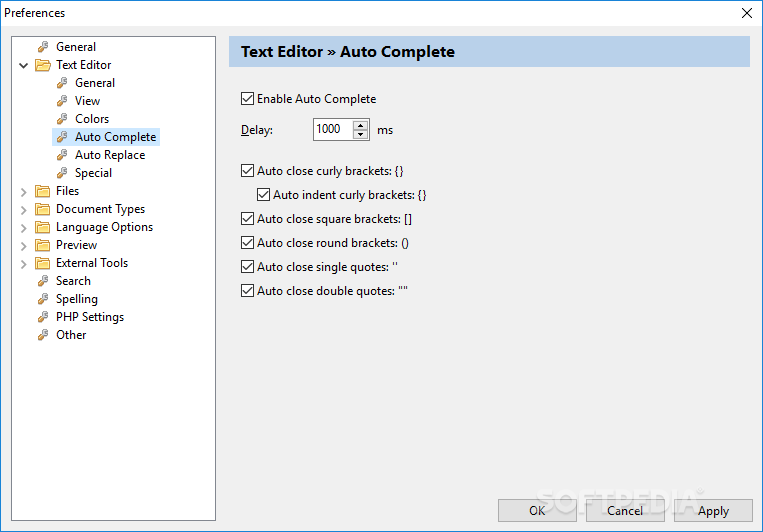Viewport: 763px width, 532px height.
Task: Uncheck Auto close square brackets
Action: (x=248, y=219)
